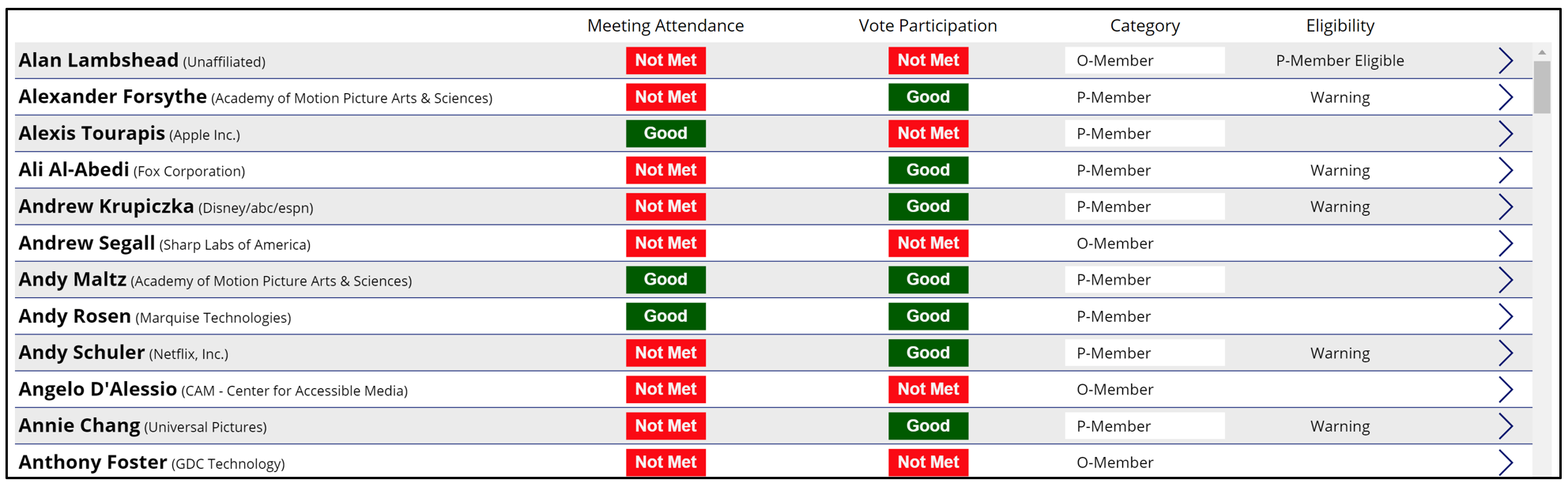Click Andy Rosen's row chevron
The image size is (1568, 491).
click(1505, 316)
